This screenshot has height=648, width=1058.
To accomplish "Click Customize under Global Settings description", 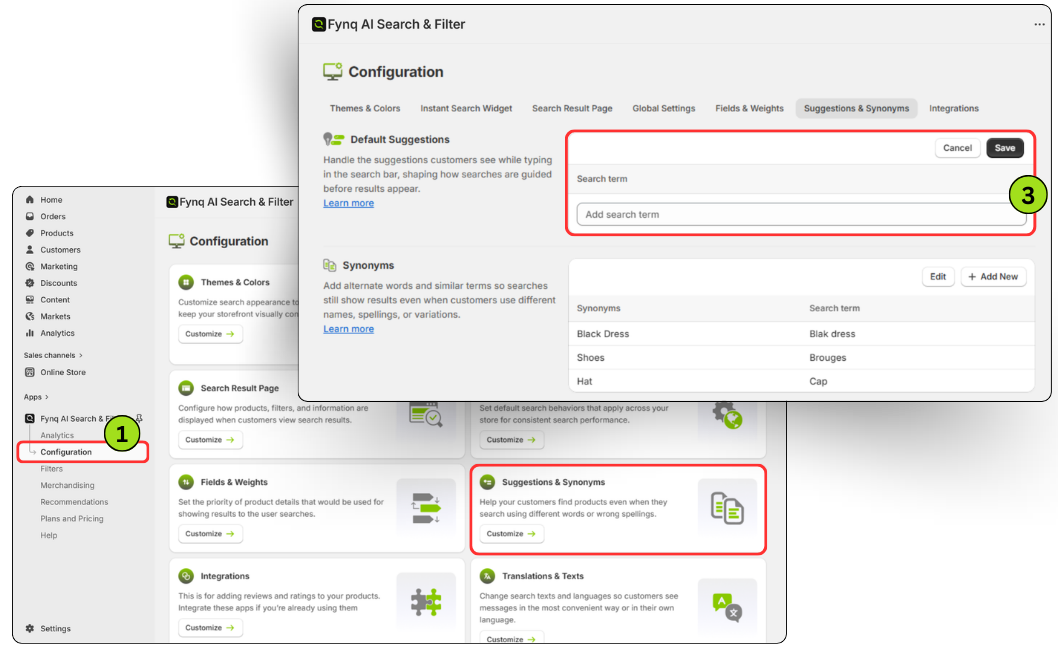I will click(x=511, y=439).
